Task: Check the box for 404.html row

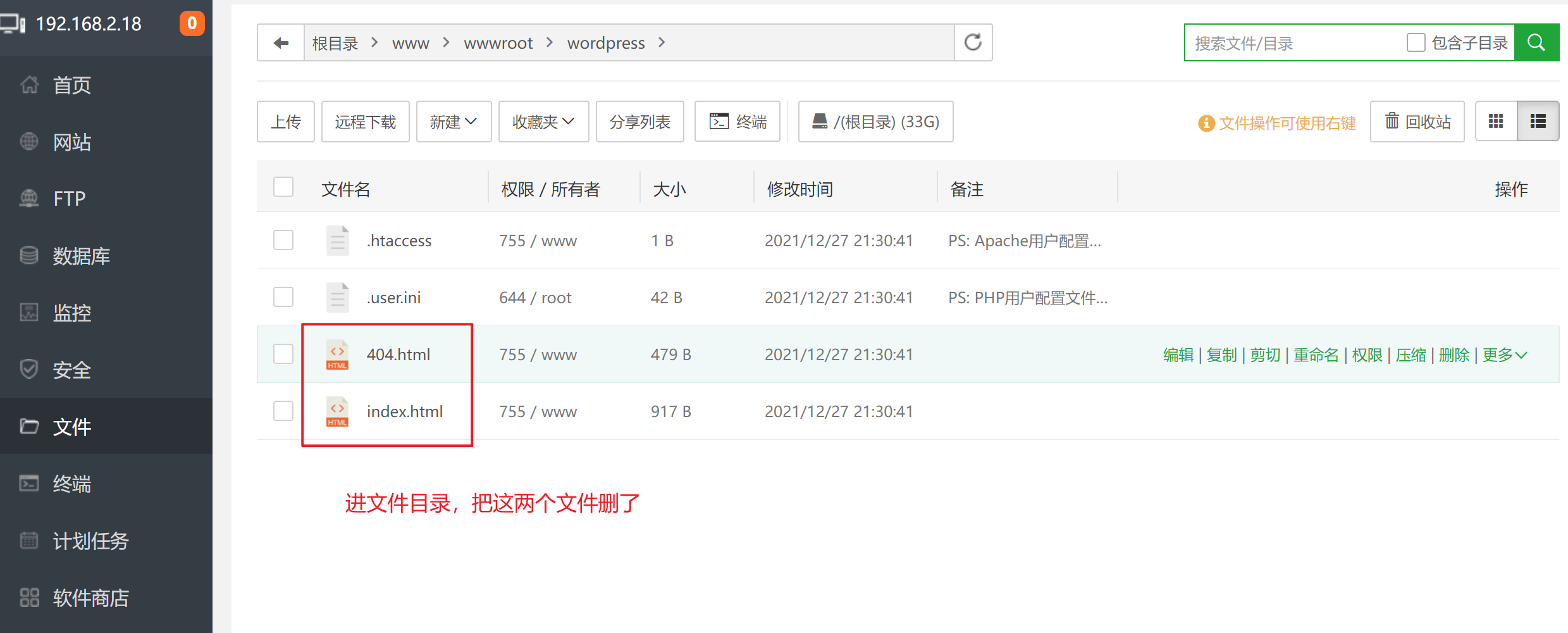Action: (x=283, y=354)
